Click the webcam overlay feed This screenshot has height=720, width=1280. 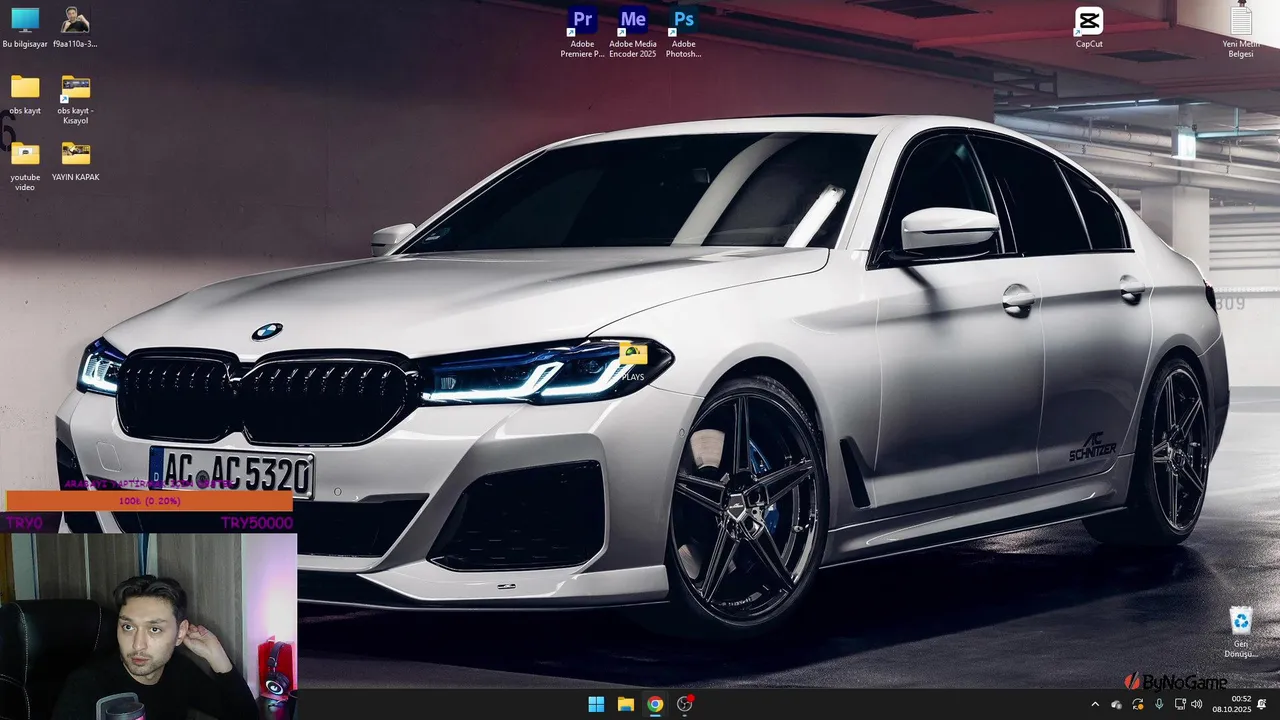[x=148, y=626]
